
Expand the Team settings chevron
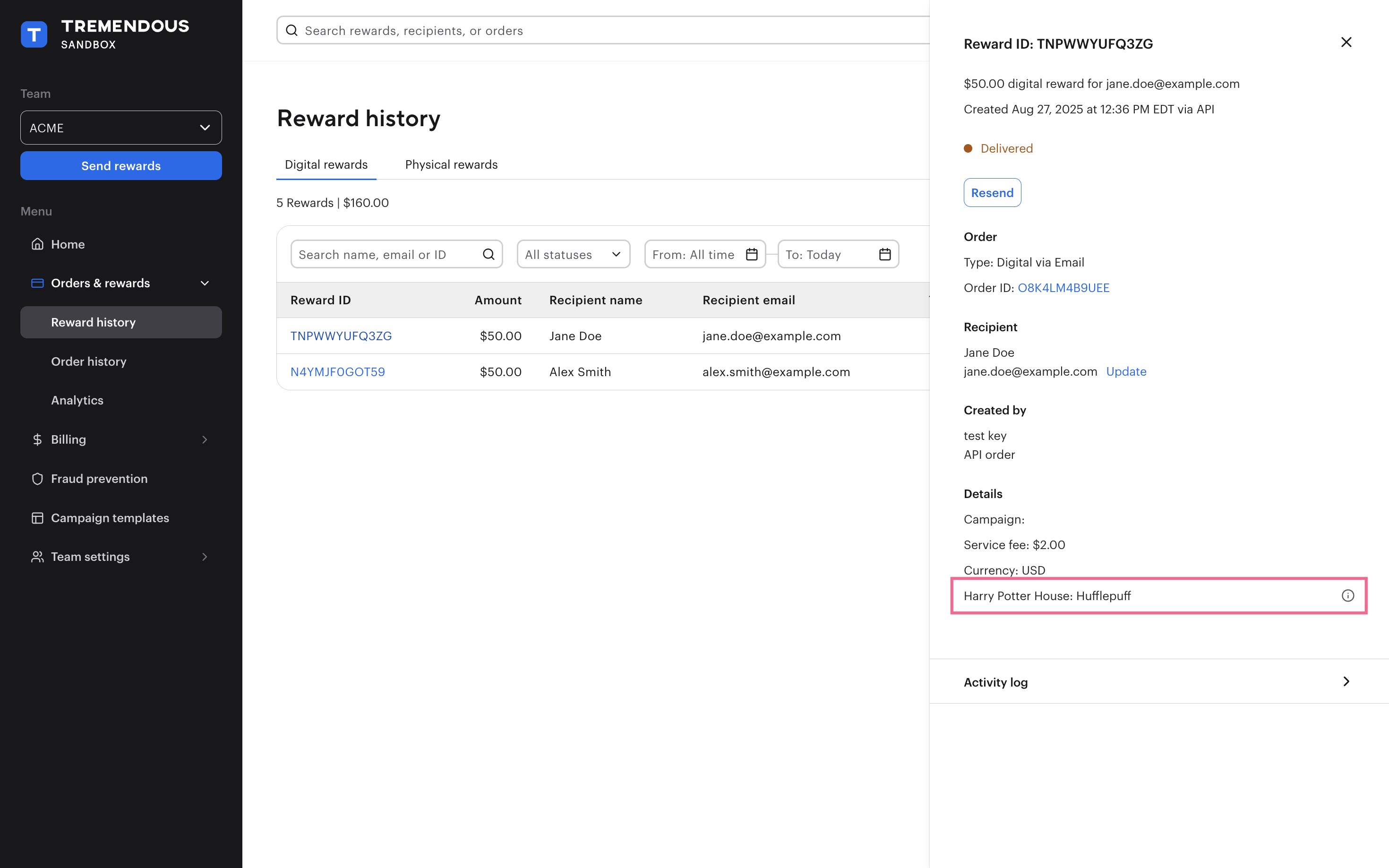point(204,557)
